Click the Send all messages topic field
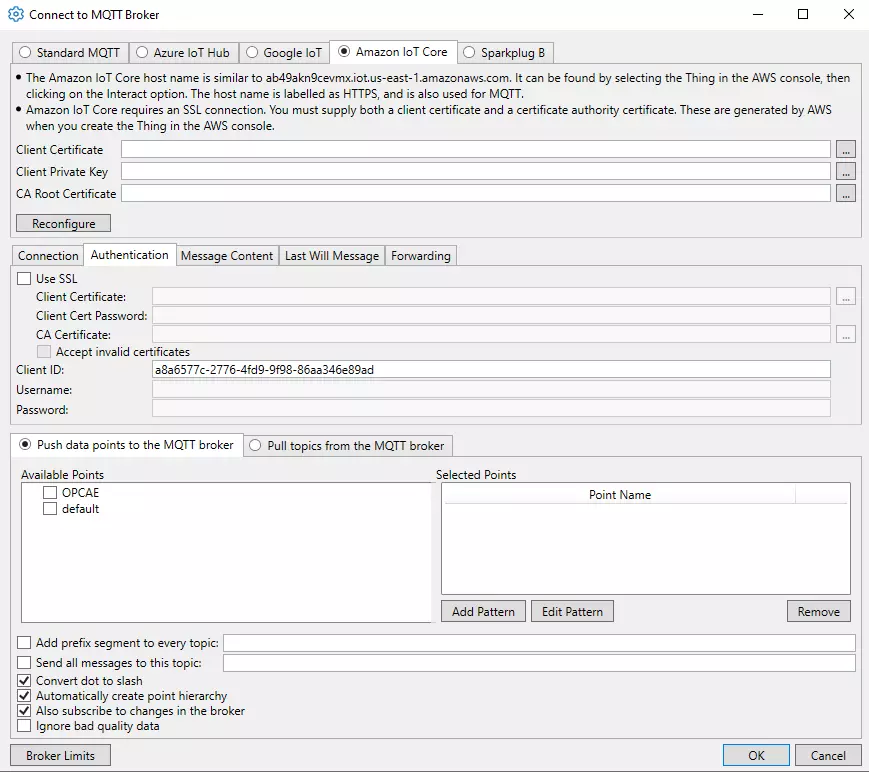The image size is (869, 772). click(x=539, y=663)
